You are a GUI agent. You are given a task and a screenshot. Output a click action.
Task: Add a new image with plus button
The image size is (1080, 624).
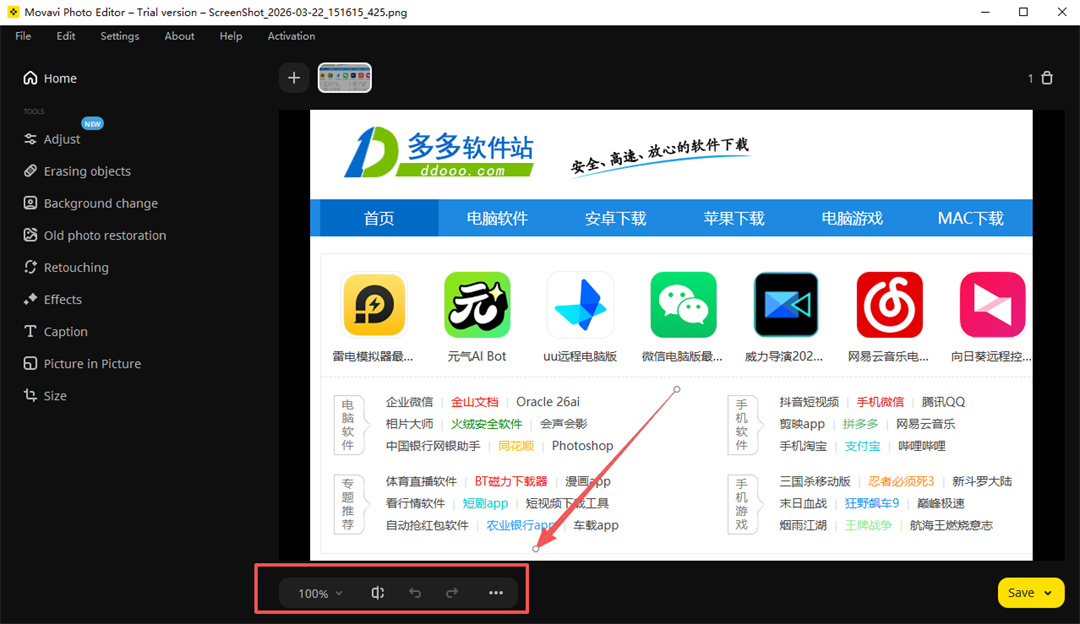pos(294,78)
